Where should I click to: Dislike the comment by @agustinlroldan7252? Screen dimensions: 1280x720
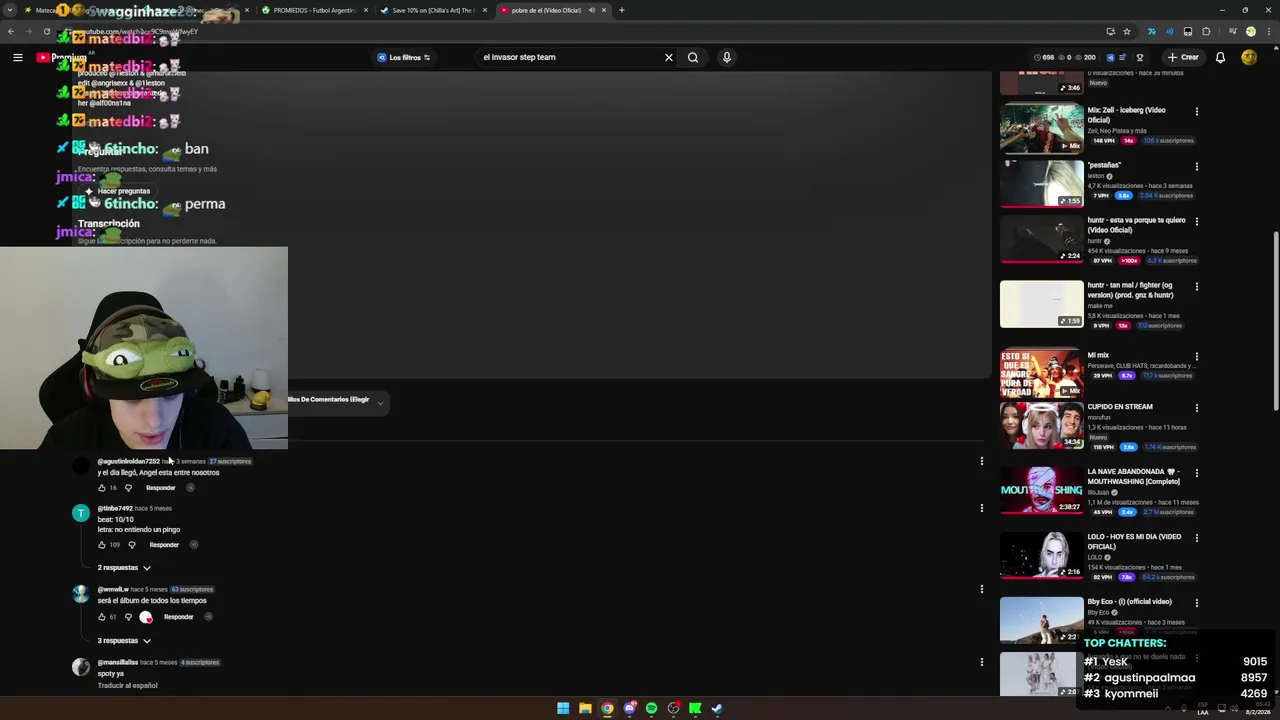pyautogui.click(x=128, y=488)
